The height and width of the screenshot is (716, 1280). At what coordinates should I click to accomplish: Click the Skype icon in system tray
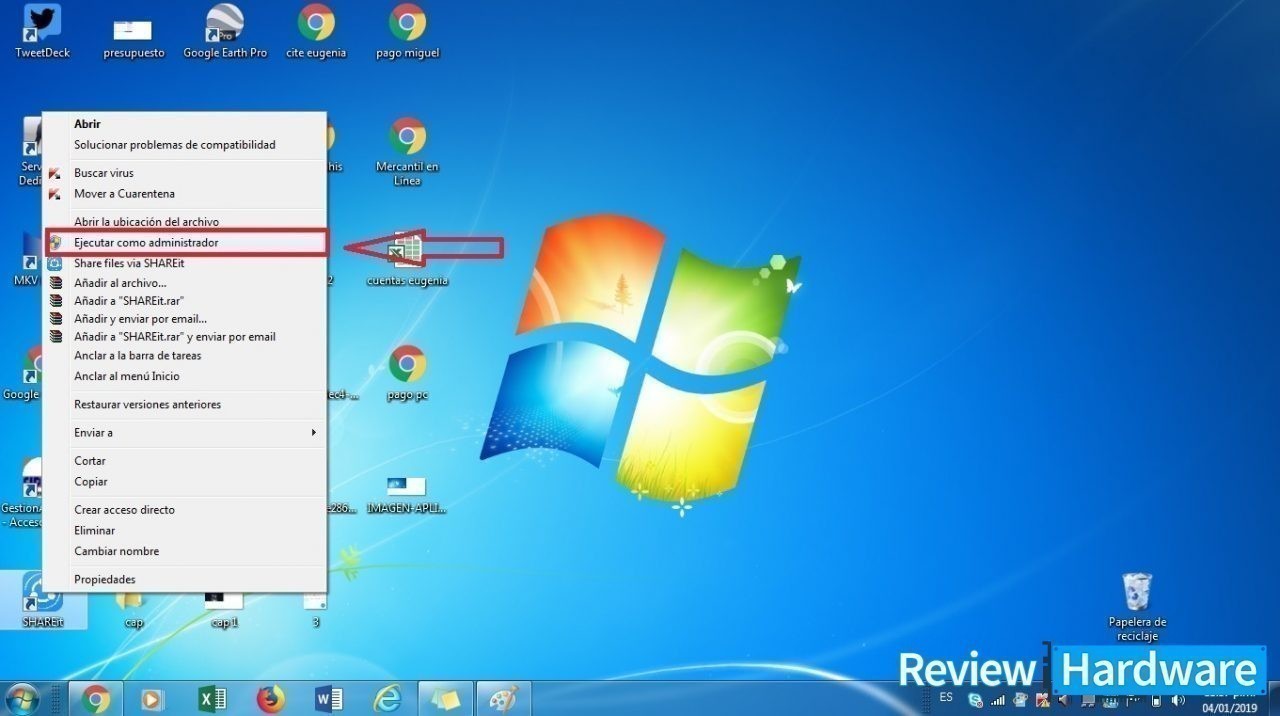(x=975, y=700)
